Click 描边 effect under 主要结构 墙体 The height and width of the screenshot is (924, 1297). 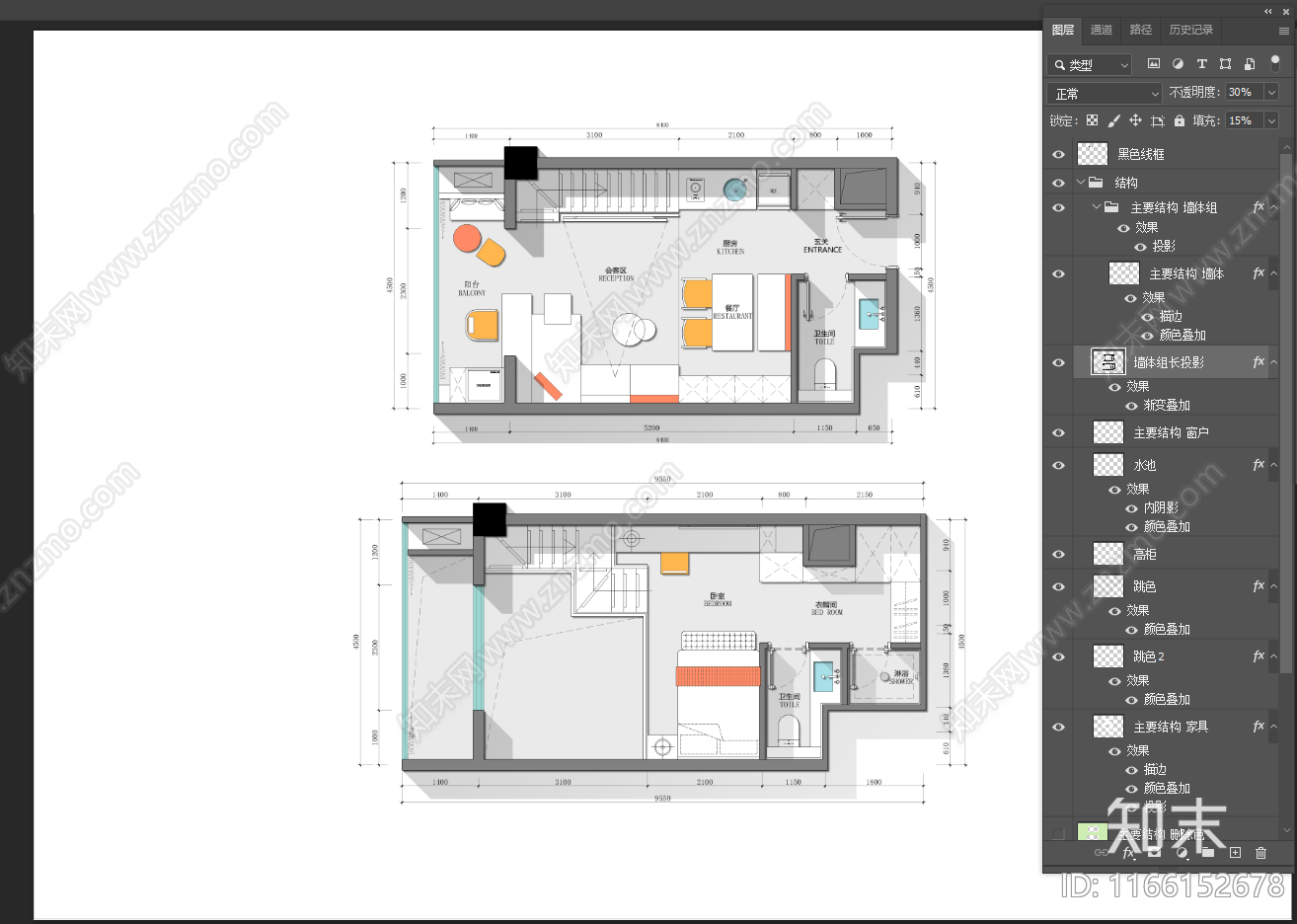point(1171,317)
